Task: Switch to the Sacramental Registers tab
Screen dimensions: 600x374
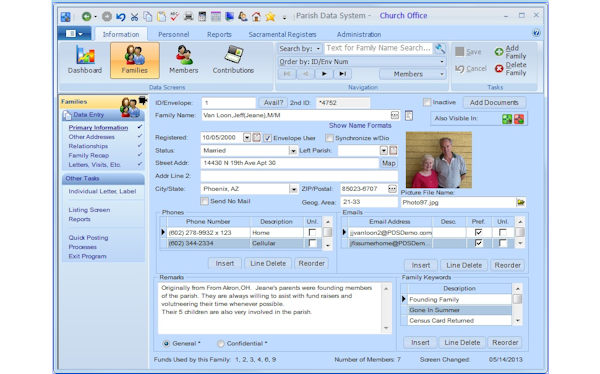Action: coord(282,34)
